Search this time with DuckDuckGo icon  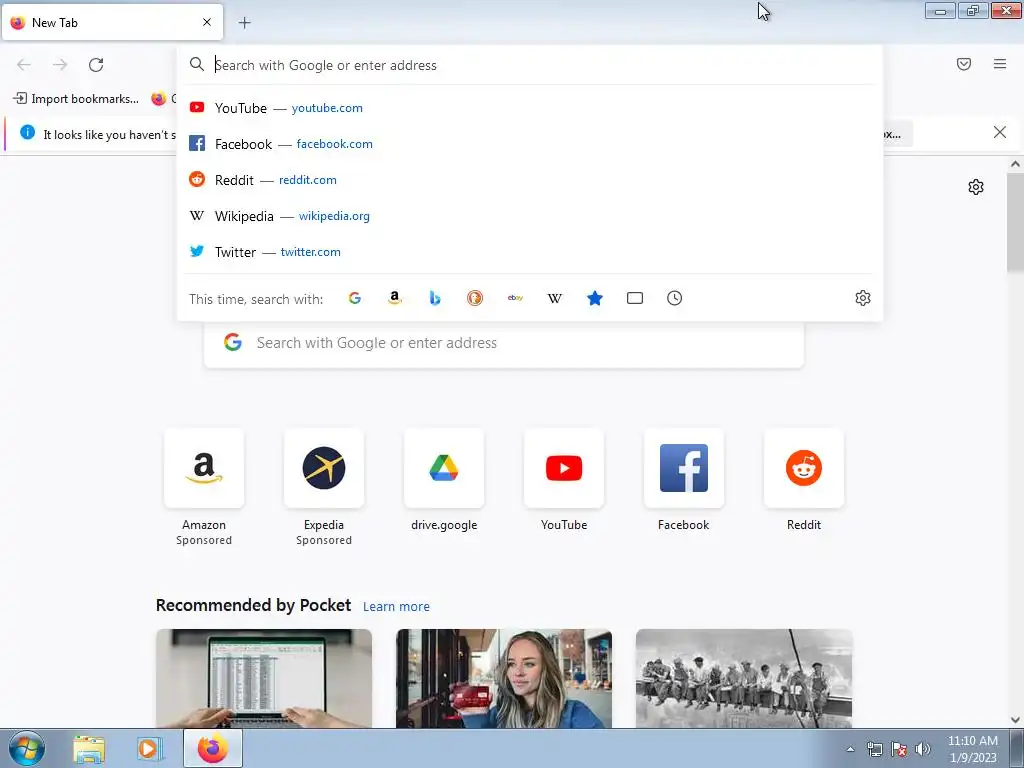tap(475, 298)
